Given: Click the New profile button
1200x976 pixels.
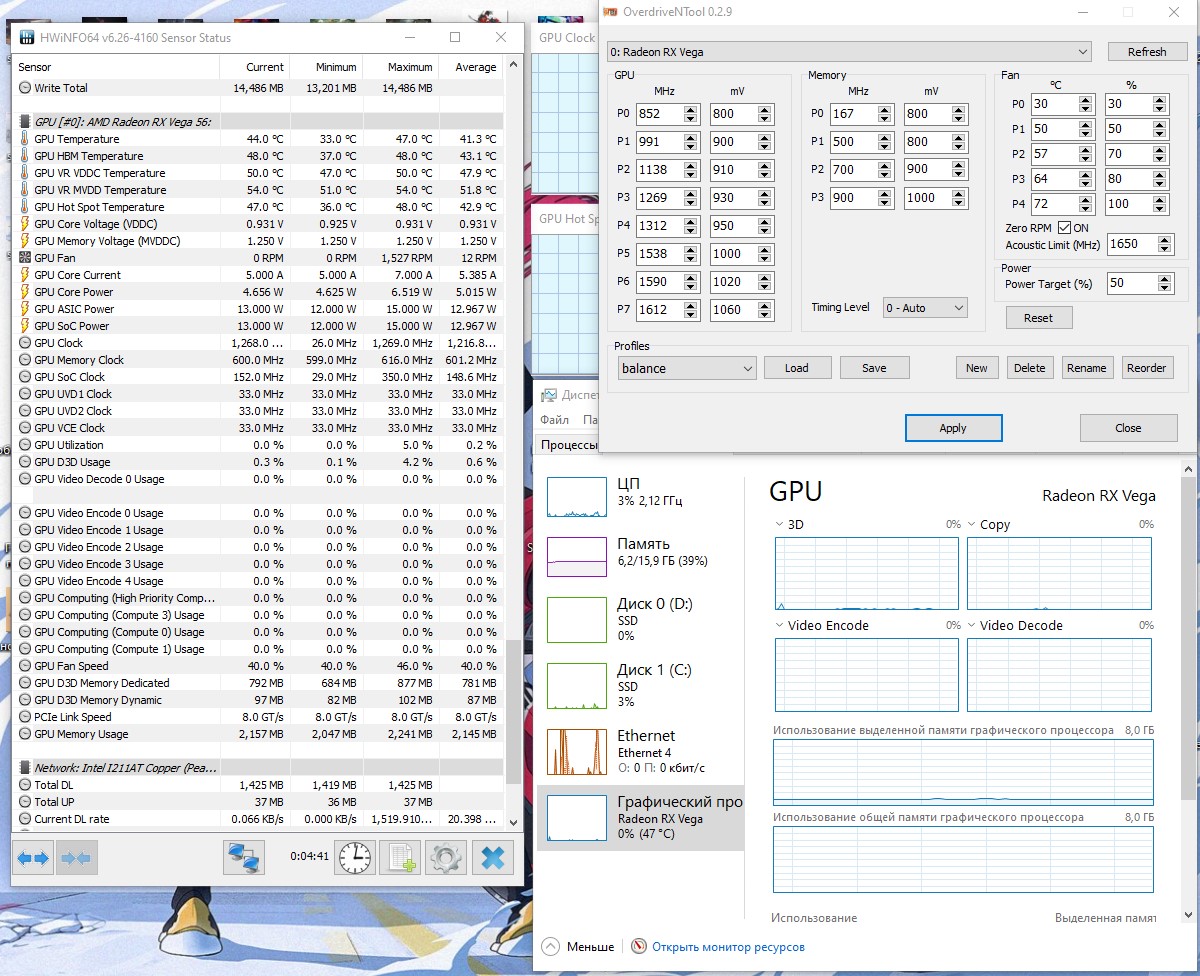Looking at the screenshot, I should (x=977, y=368).
